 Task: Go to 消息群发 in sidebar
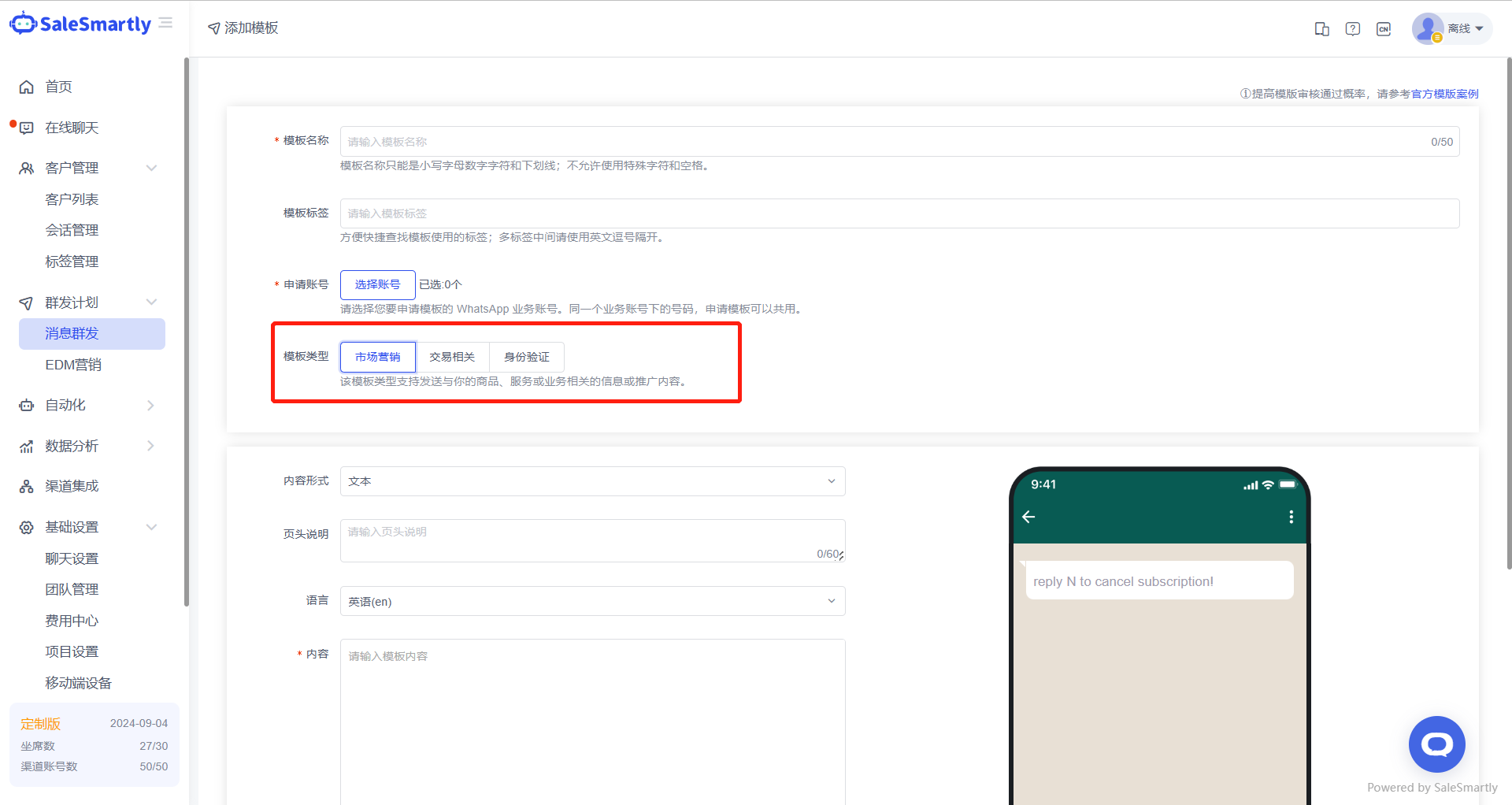pyautogui.click(x=91, y=334)
